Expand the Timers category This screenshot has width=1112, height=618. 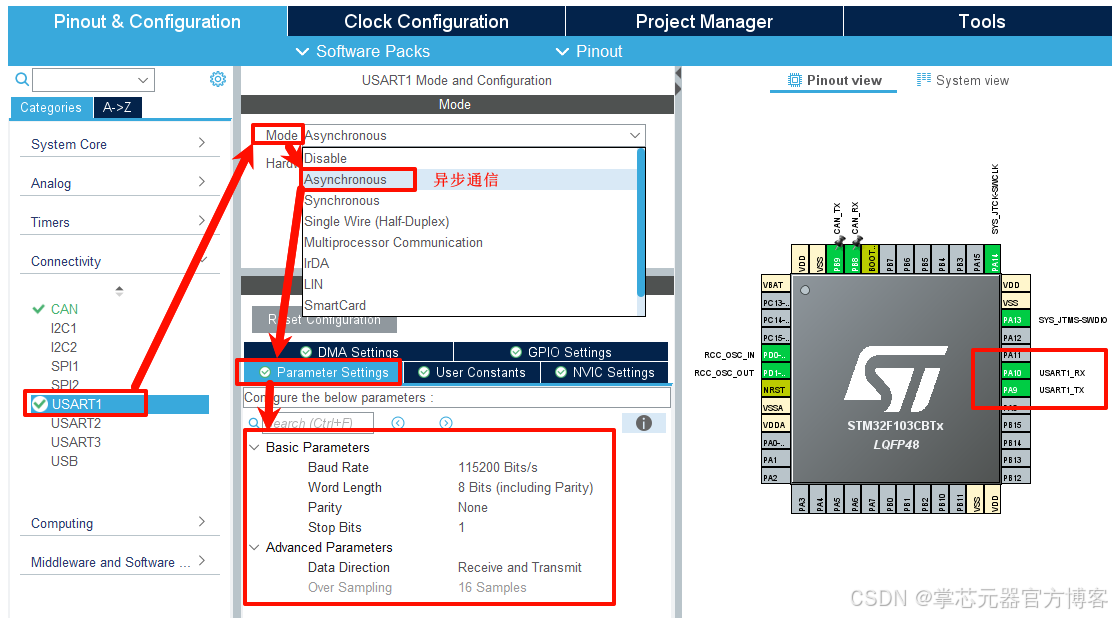pyautogui.click(x=119, y=222)
